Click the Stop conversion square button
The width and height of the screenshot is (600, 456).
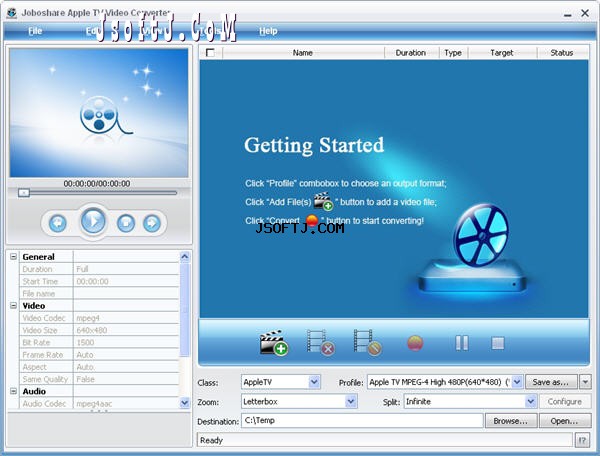(x=498, y=343)
